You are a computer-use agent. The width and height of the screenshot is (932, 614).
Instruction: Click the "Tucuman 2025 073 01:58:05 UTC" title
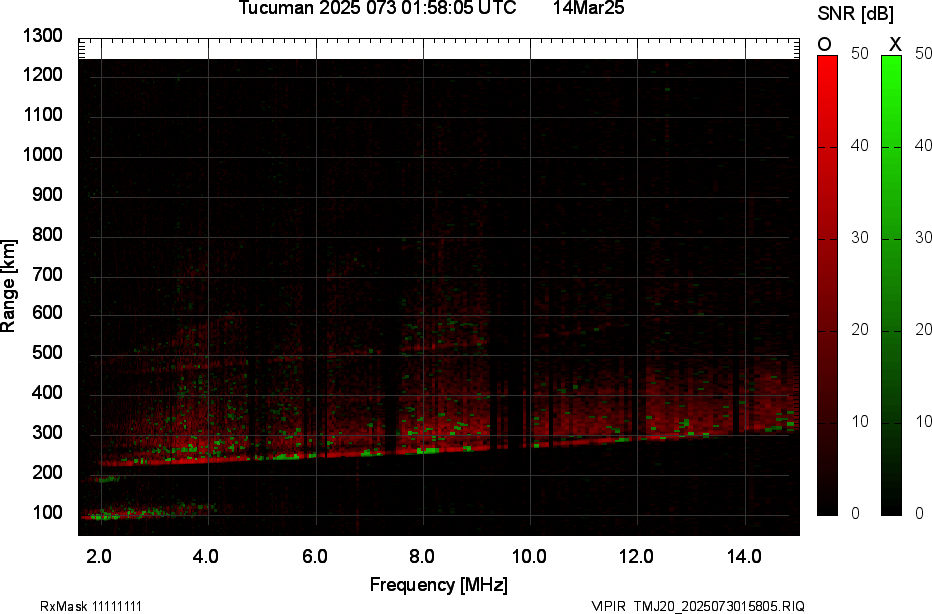tap(377, 9)
